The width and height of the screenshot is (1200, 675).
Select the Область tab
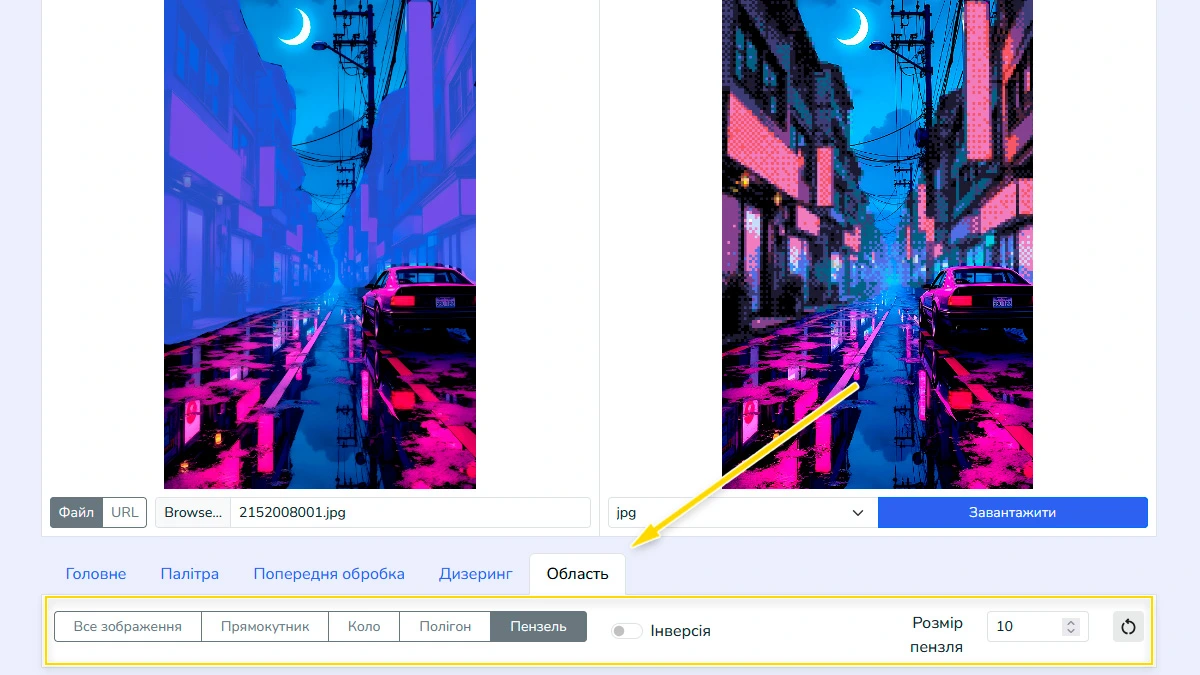coord(577,574)
